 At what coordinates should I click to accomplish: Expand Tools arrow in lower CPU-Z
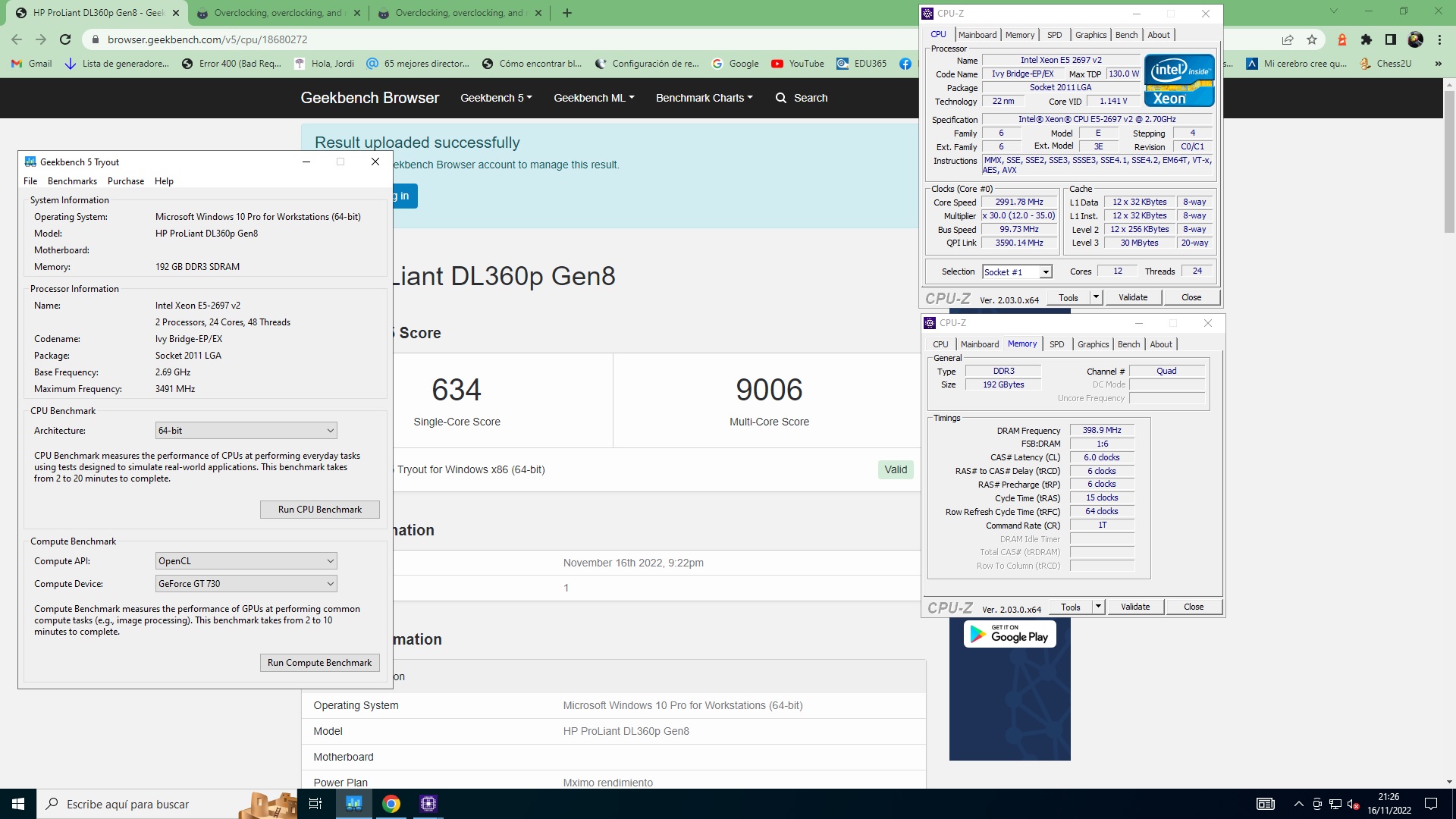[1098, 607]
